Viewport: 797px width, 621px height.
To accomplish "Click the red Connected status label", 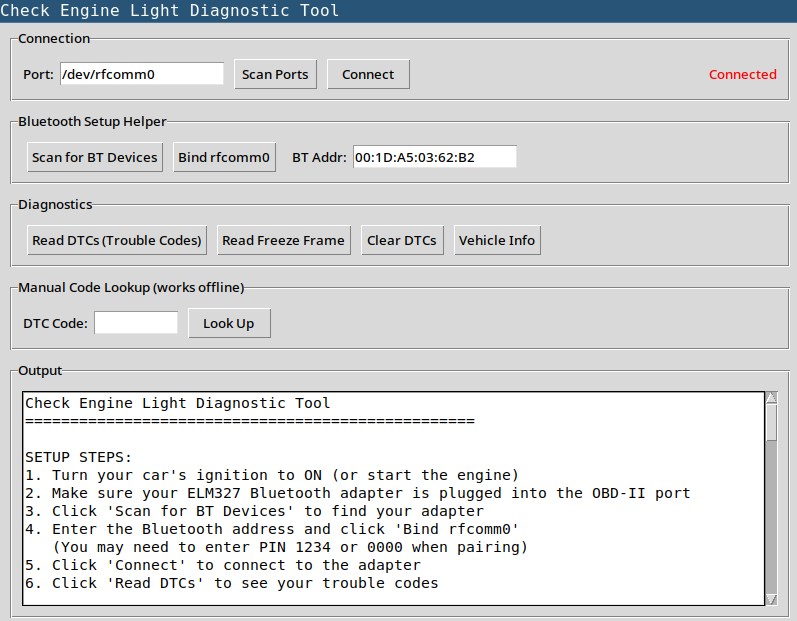I will click(x=742, y=74).
